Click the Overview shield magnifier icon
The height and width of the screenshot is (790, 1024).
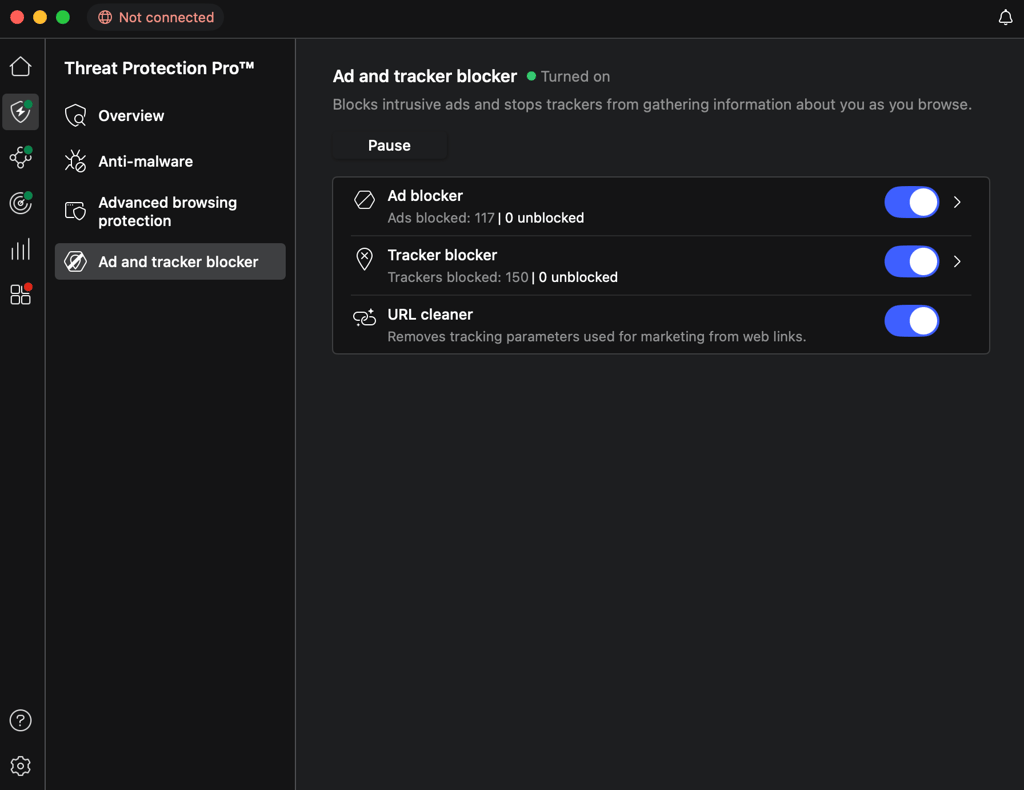[x=76, y=116]
